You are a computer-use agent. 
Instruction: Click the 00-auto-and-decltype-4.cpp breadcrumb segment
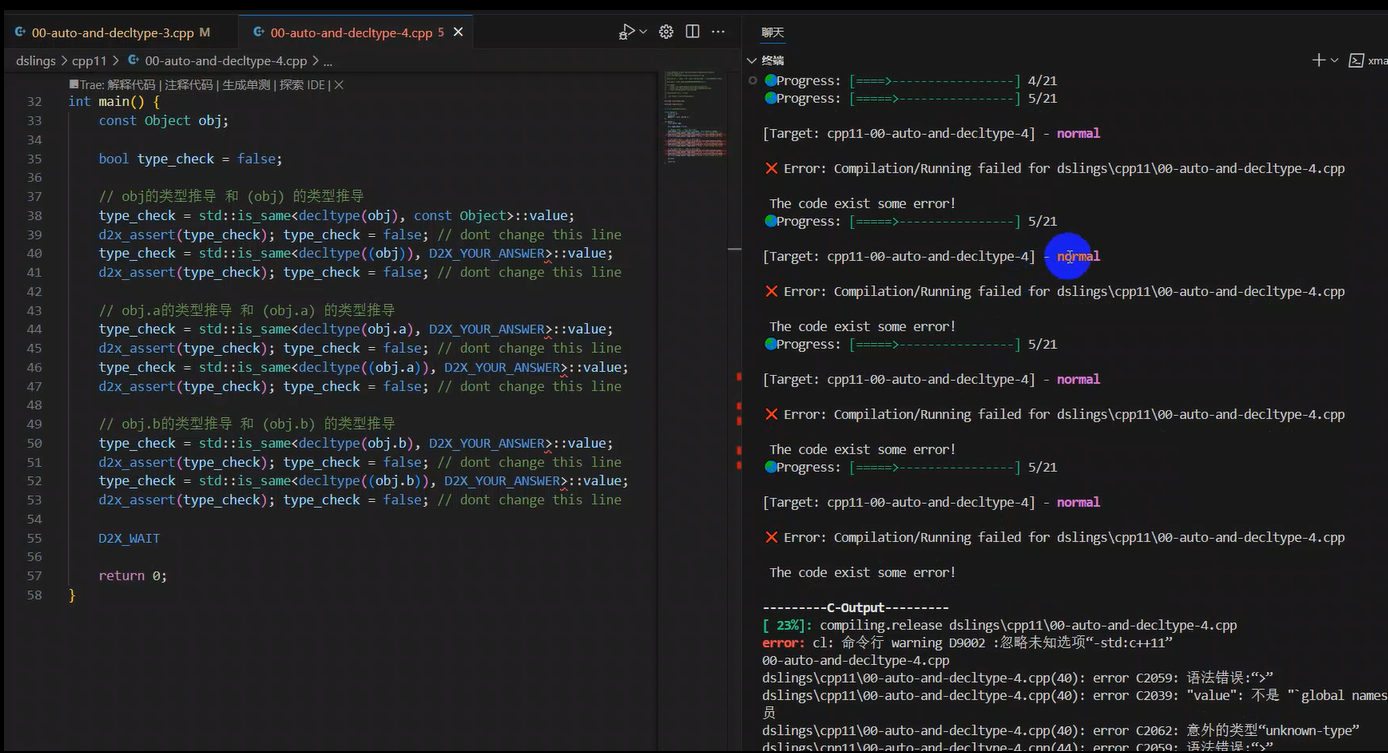point(226,61)
